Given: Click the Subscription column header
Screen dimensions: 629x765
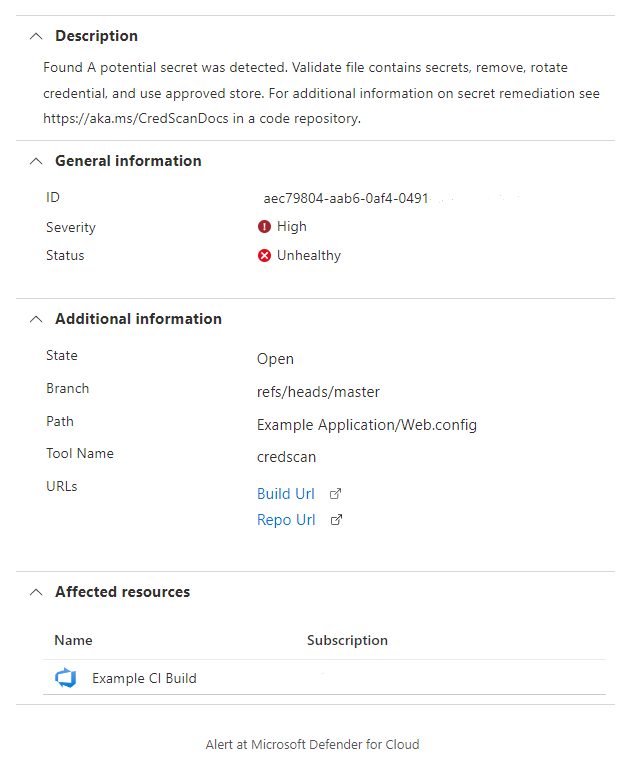Looking at the screenshot, I should click(347, 640).
